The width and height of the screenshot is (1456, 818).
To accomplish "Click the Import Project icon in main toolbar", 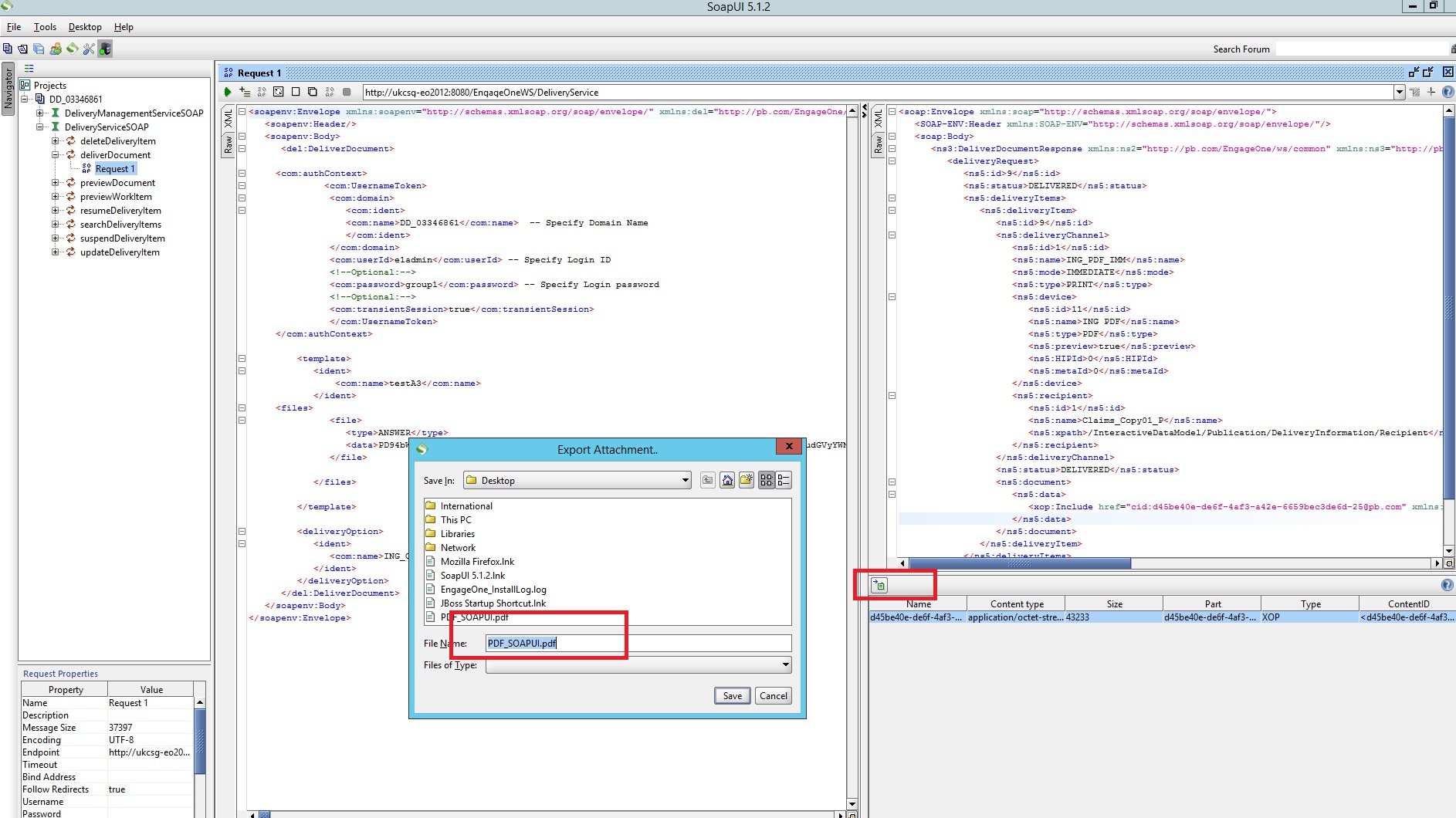I will (x=23, y=49).
